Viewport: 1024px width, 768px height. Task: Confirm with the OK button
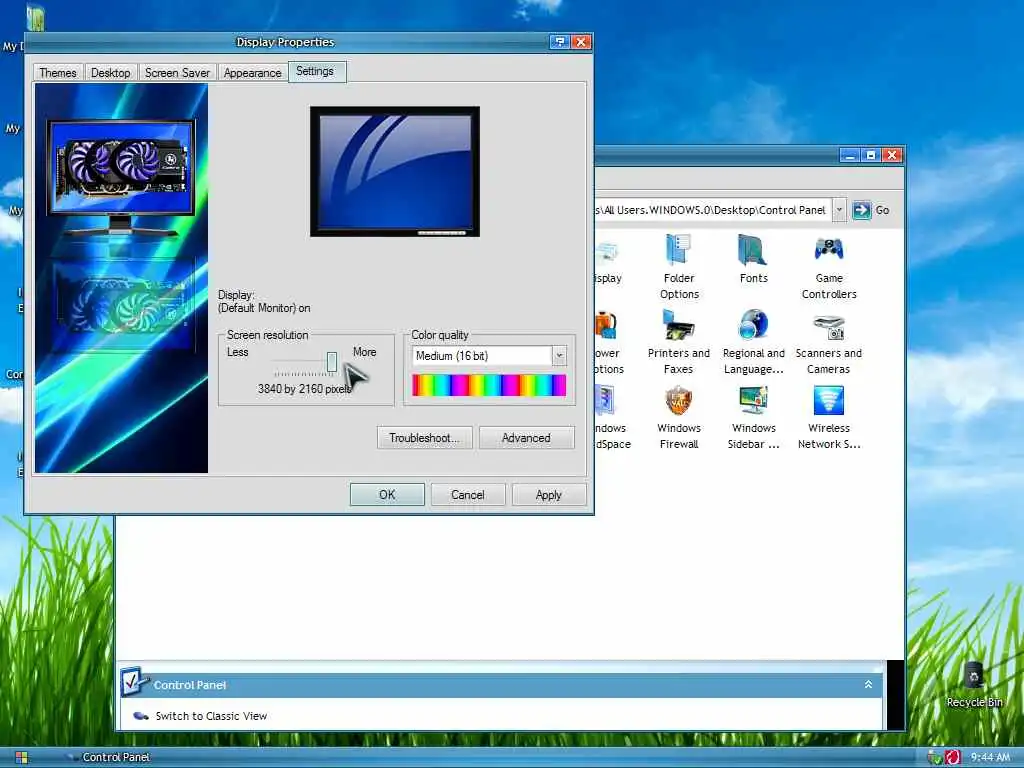pos(387,494)
